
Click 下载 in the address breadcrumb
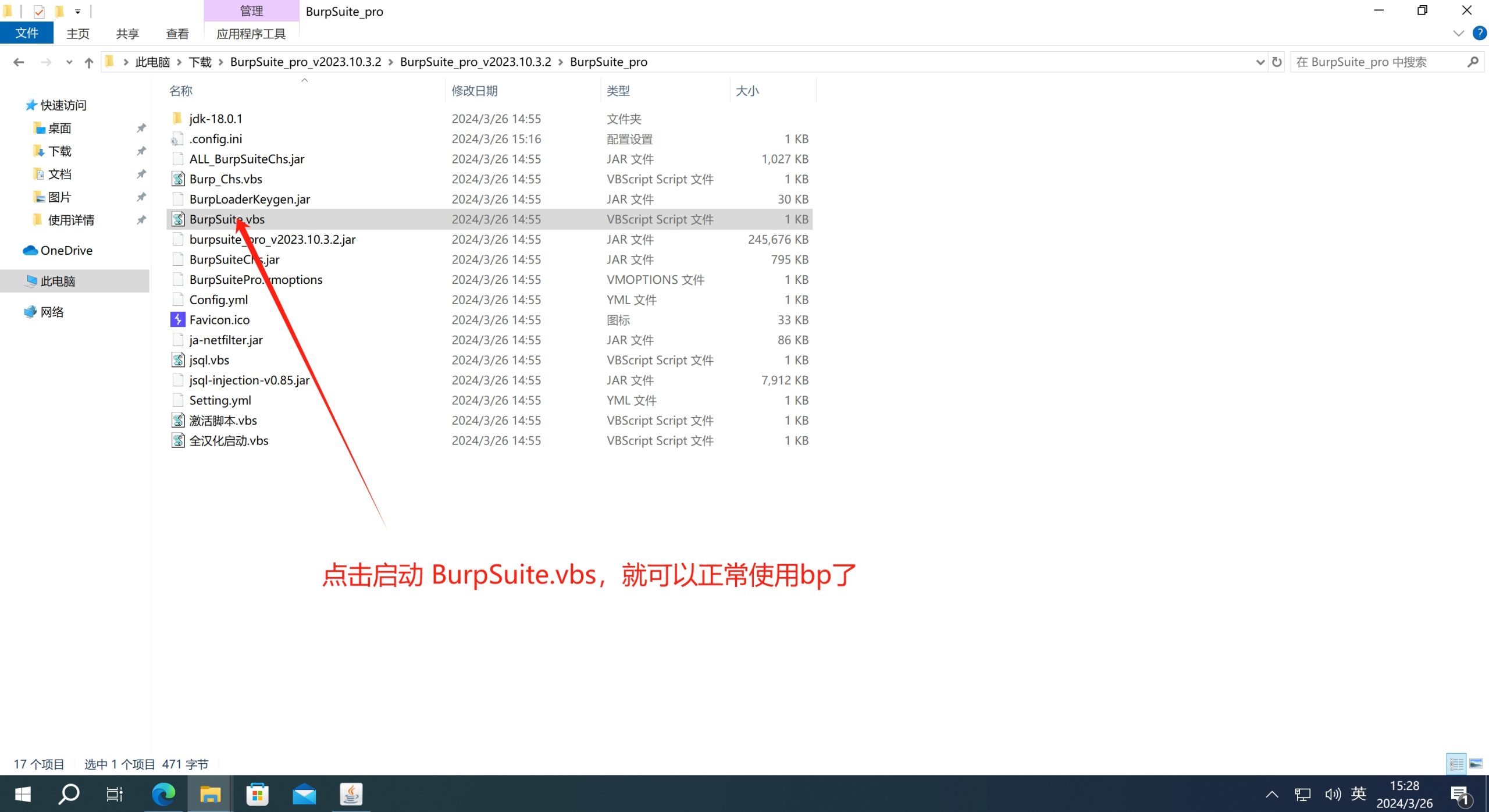click(x=200, y=62)
